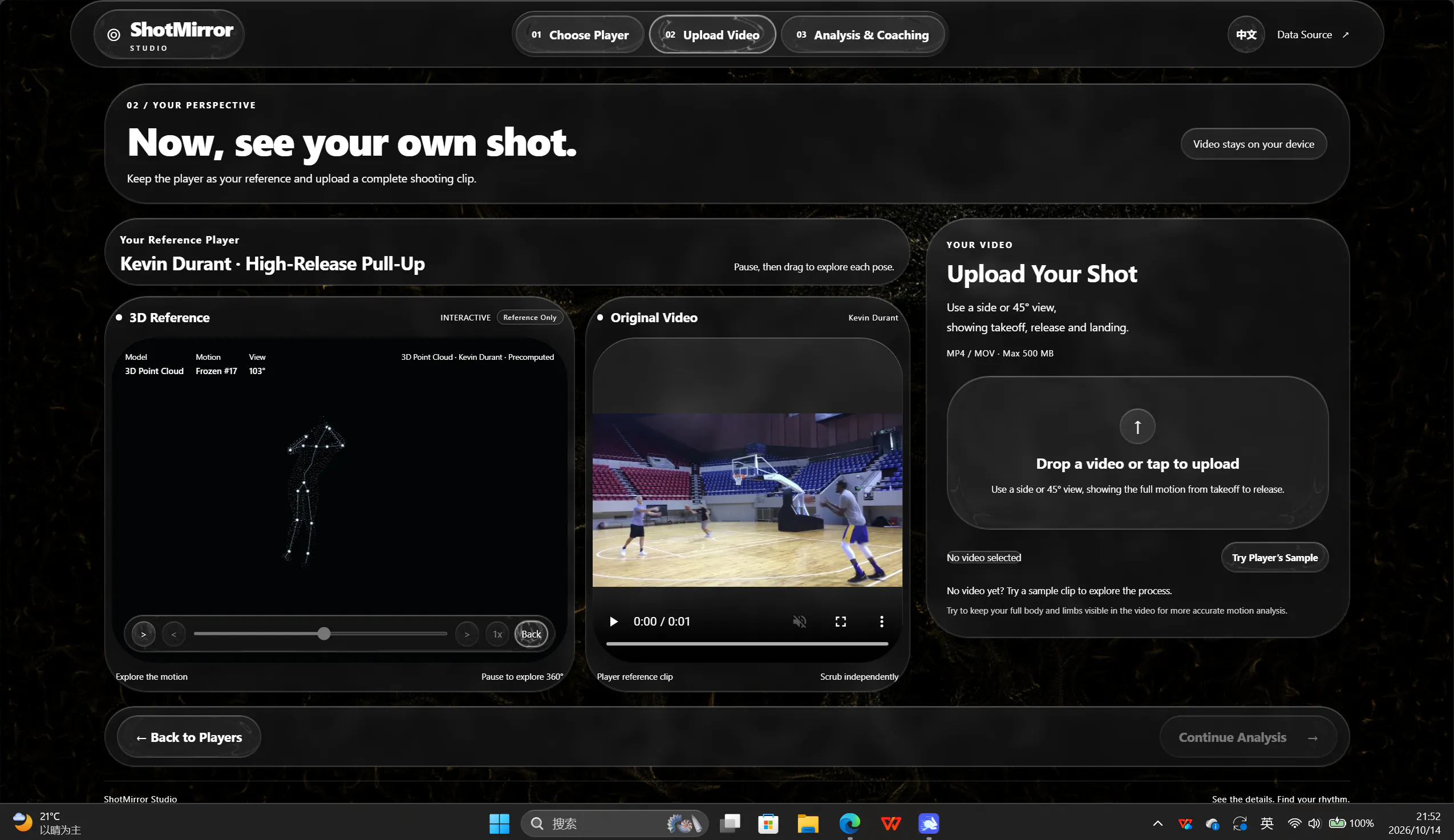The height and width of the screenshot is (840, 1454).
Task: Enter fullscreen on original video
Action: (841, 622)
